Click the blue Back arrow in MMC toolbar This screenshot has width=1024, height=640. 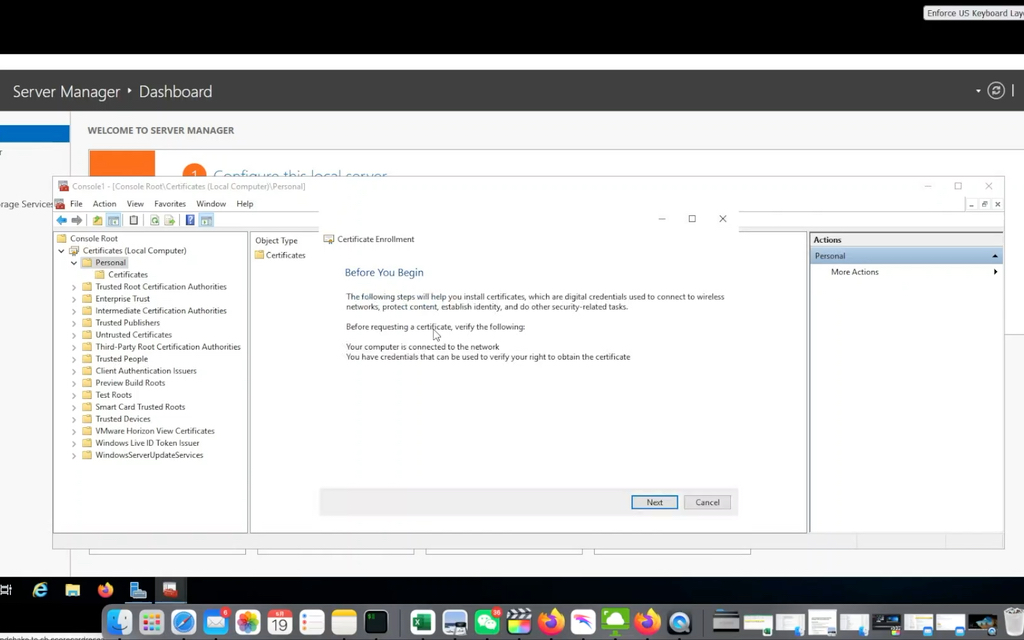[x=61, y=221]
